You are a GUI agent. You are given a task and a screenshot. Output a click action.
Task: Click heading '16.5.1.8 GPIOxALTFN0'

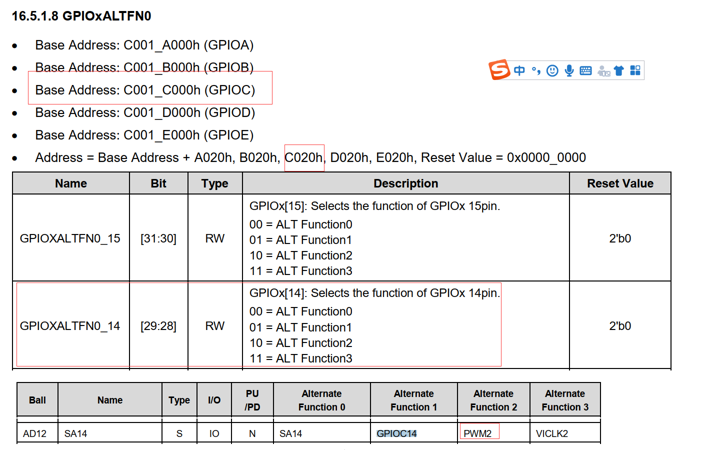(x=81, y=16)
